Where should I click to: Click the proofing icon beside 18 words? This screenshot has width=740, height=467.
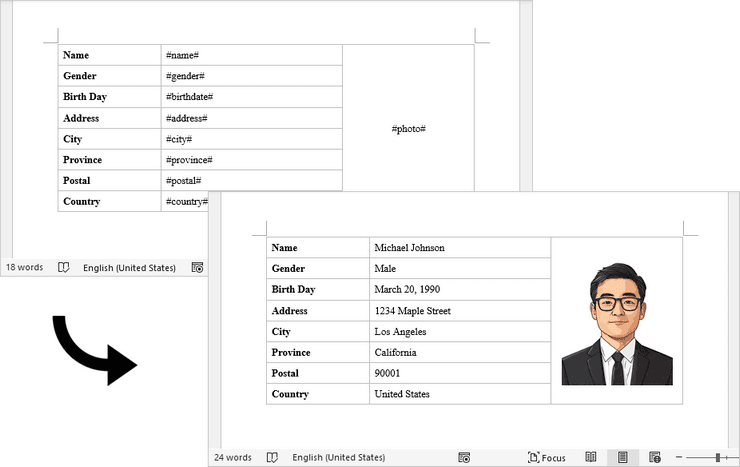coord(63,268)
